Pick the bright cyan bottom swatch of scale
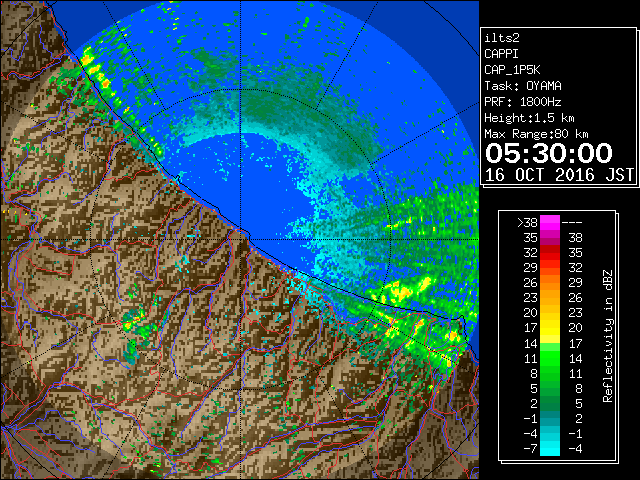Screen dimensions: 640x480 (550, 449)
